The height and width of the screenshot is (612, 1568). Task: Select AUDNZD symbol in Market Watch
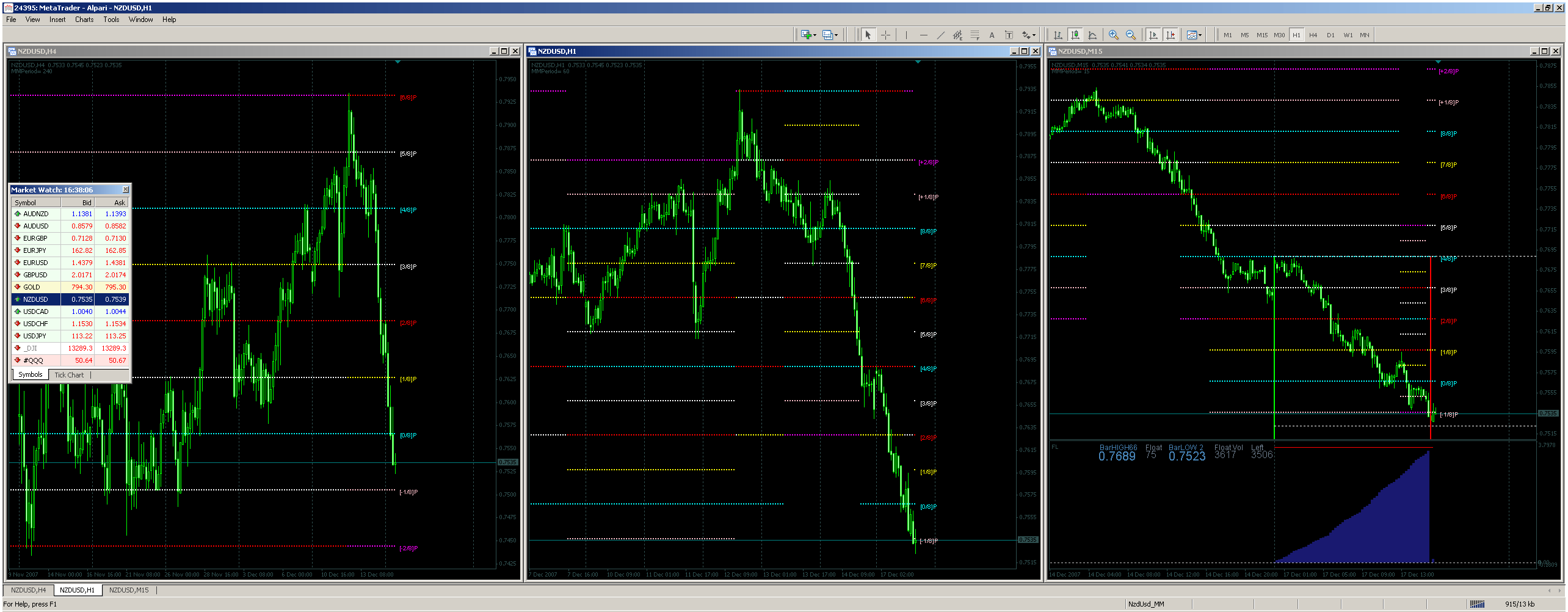click(x=70, y=214)
